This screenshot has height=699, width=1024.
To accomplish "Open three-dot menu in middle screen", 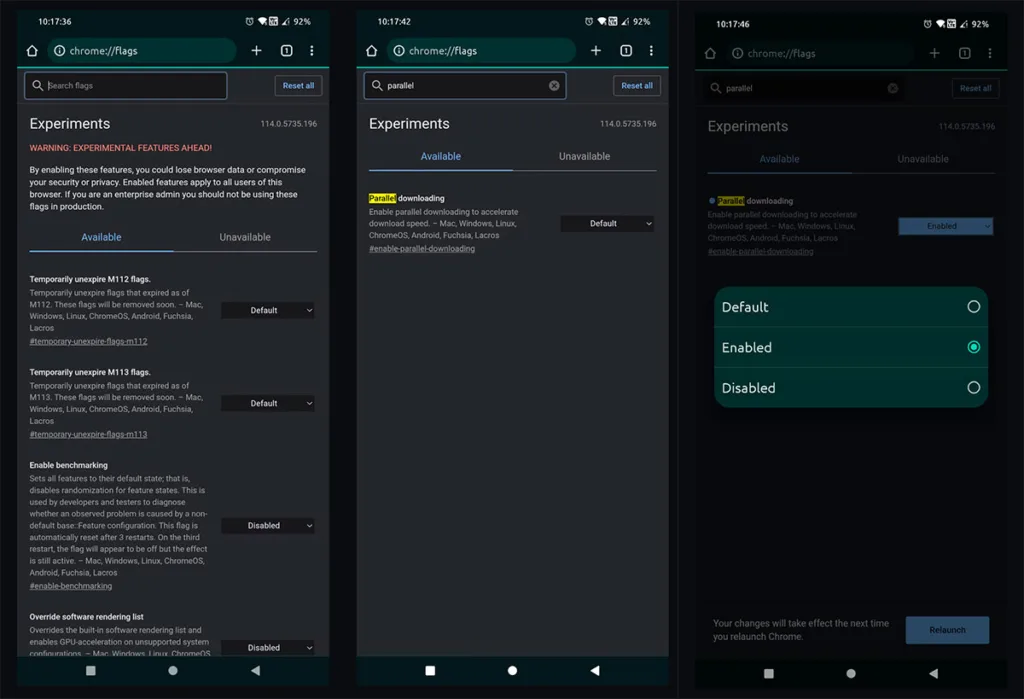I will coord(651,50).
